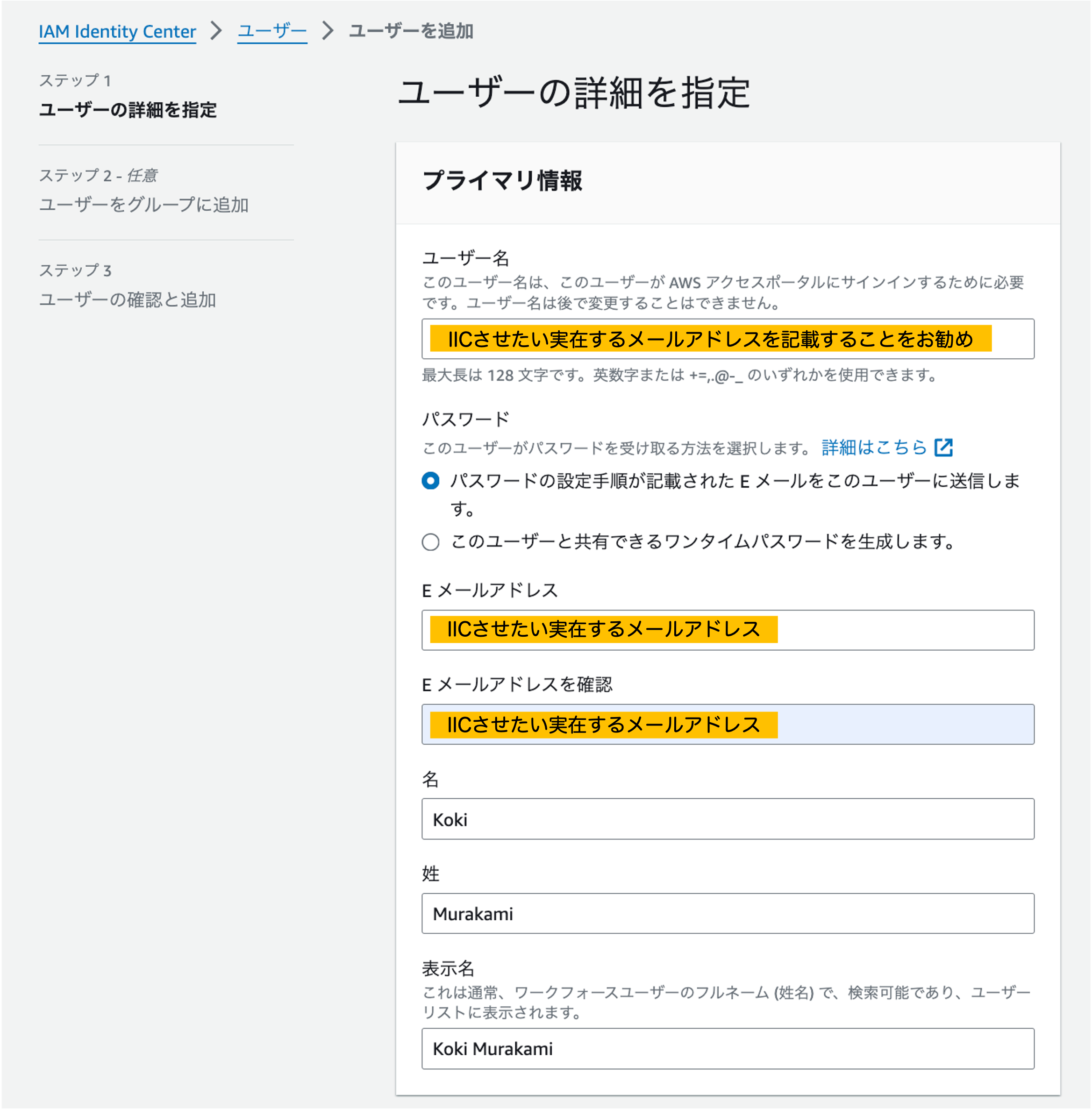Focus the E メールアドレスを確認 field

727,724
